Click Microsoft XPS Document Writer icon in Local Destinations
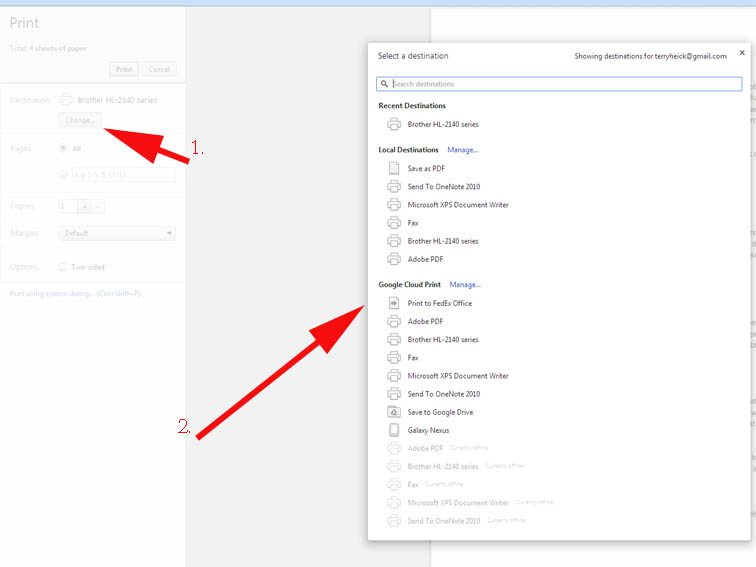The width and height of the screenshot is (756, 567). (394, 205)
